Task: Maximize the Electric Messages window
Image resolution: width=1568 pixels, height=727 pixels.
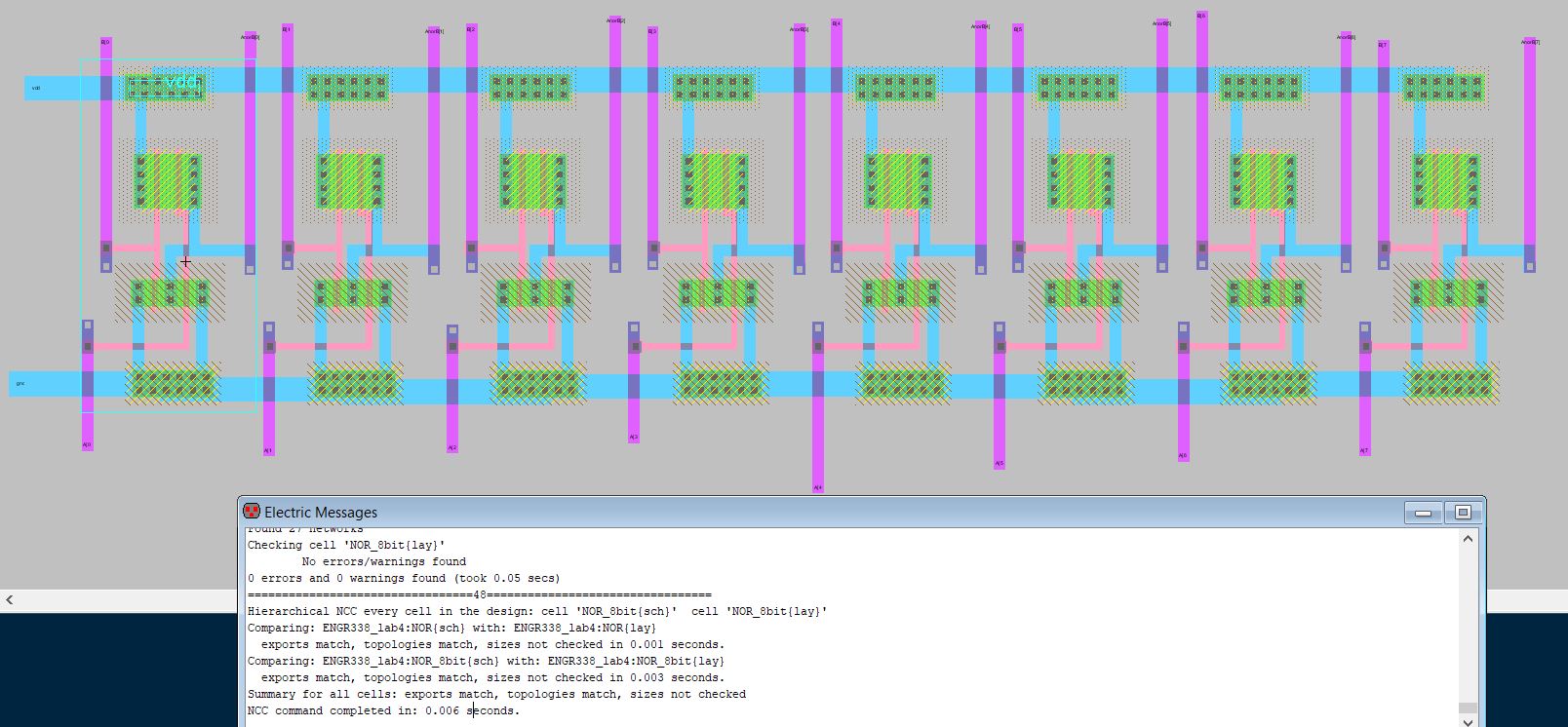Action: point(1463,513)
